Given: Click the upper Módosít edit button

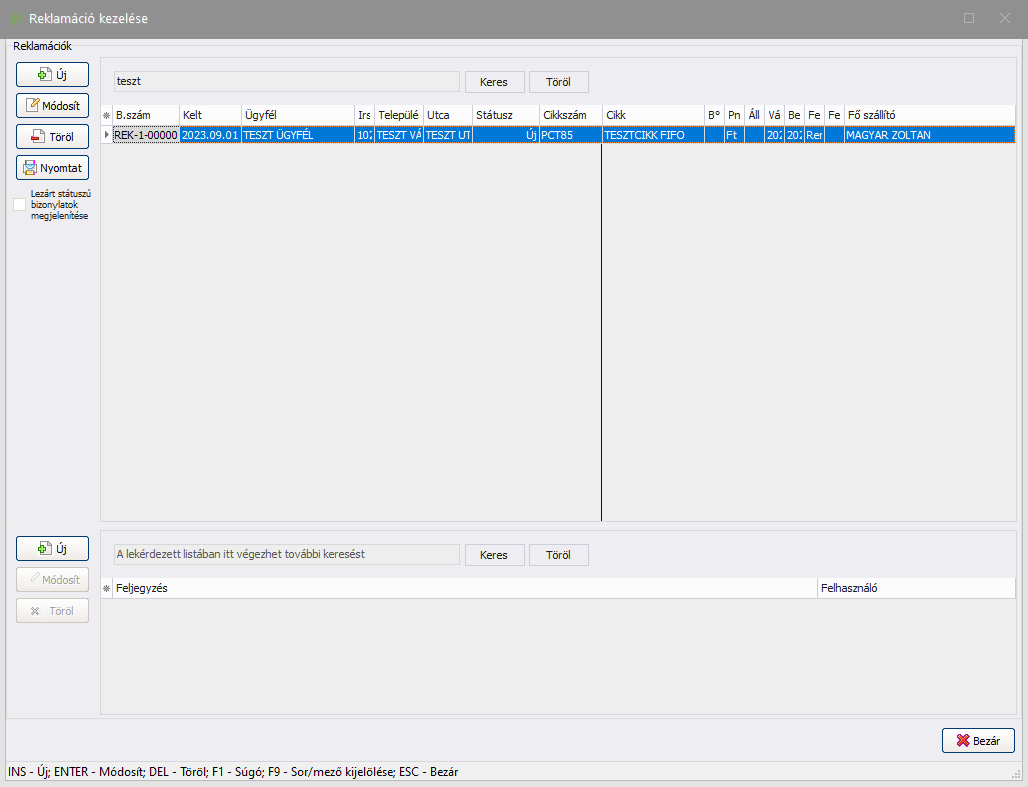Looking at the screenshot, I should pyautogui.click(x=52, y=105).
